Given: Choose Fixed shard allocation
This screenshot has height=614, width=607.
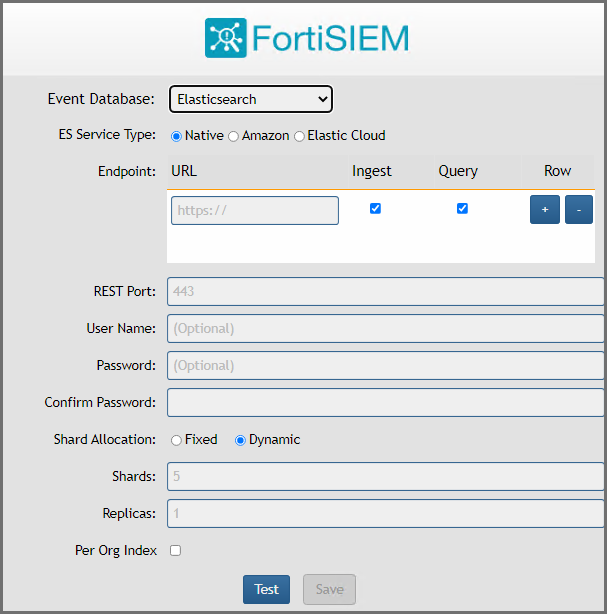Looking at the screenshot, I should click(x=177, y=440).
